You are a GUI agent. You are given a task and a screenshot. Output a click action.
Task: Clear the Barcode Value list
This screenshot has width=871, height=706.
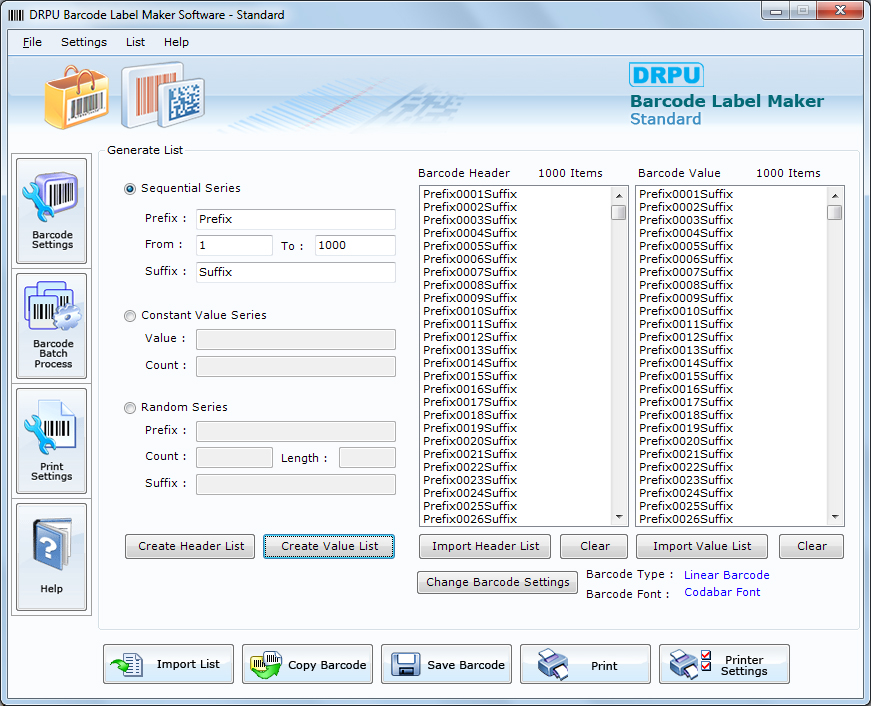(x=812, y=547)
